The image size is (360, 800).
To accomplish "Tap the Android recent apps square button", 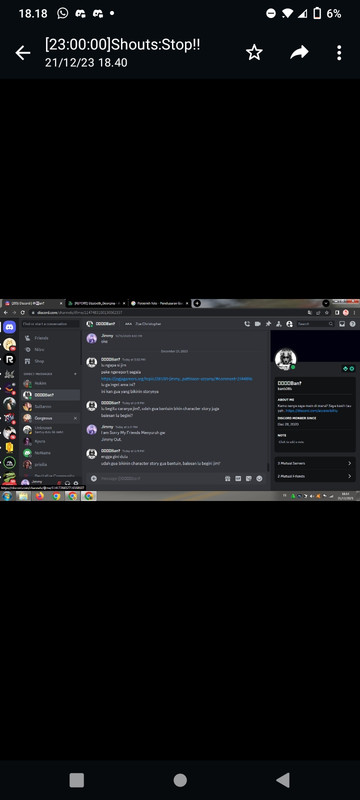I will 76,780.
